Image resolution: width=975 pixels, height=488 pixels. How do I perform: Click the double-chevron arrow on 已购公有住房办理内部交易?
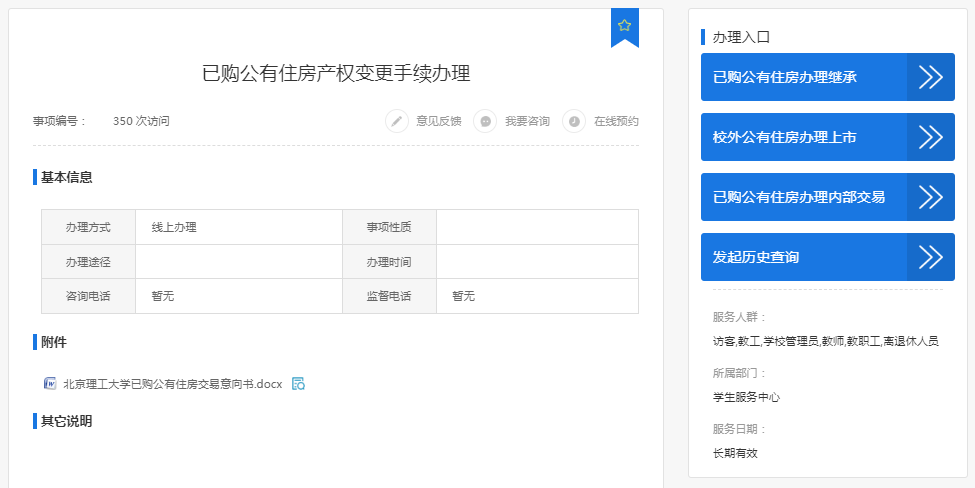pos(930,197)
